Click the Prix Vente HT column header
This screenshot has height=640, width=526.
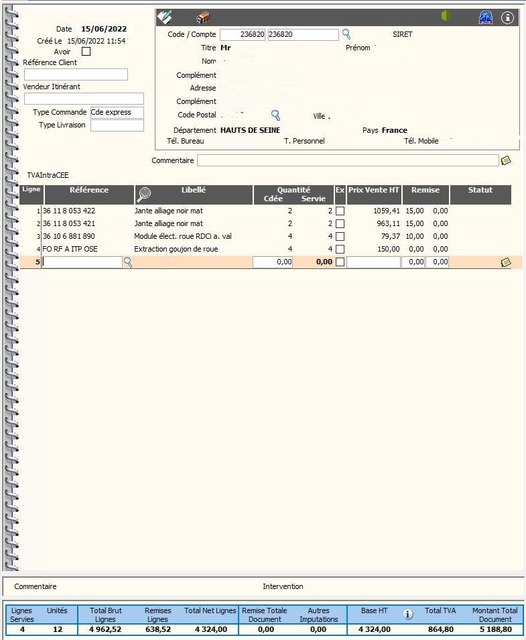[x=374, y=194]
